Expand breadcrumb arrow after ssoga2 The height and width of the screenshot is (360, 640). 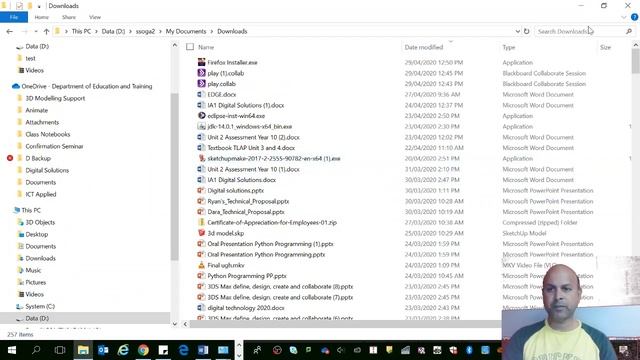(160, 31)
